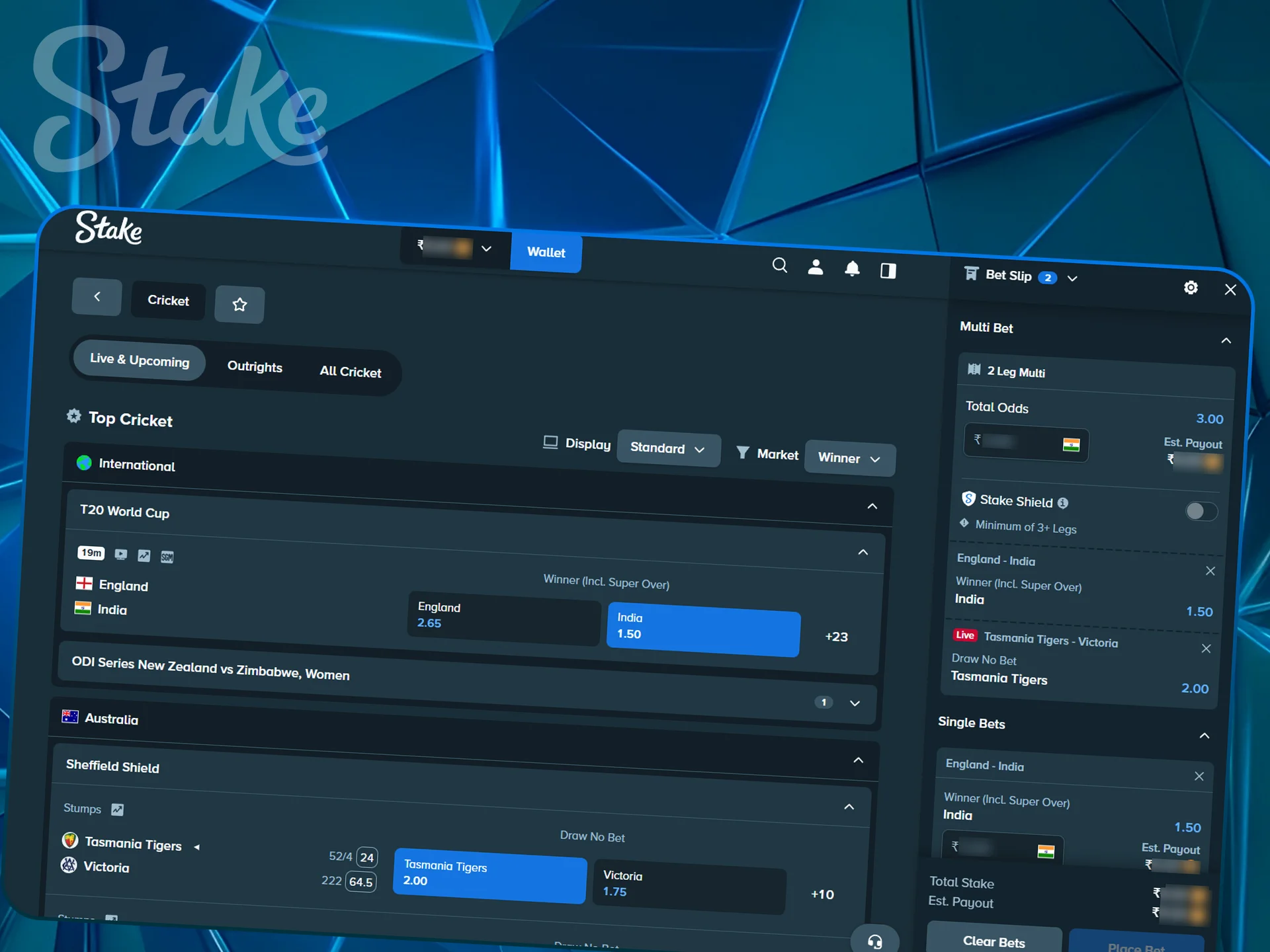This screenshot has width=1270, height=952.
Task: Open the user profile icon
Action: pos(816,267)
